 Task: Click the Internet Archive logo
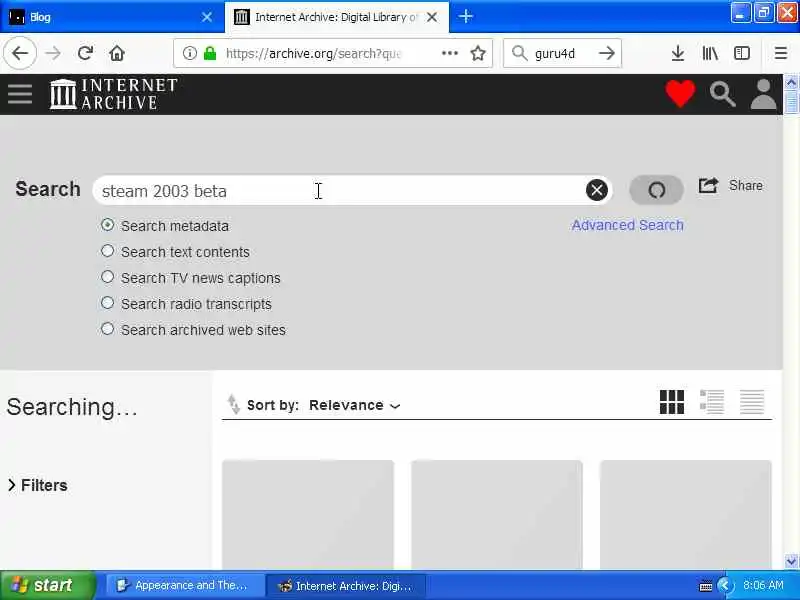coord(113,94)
